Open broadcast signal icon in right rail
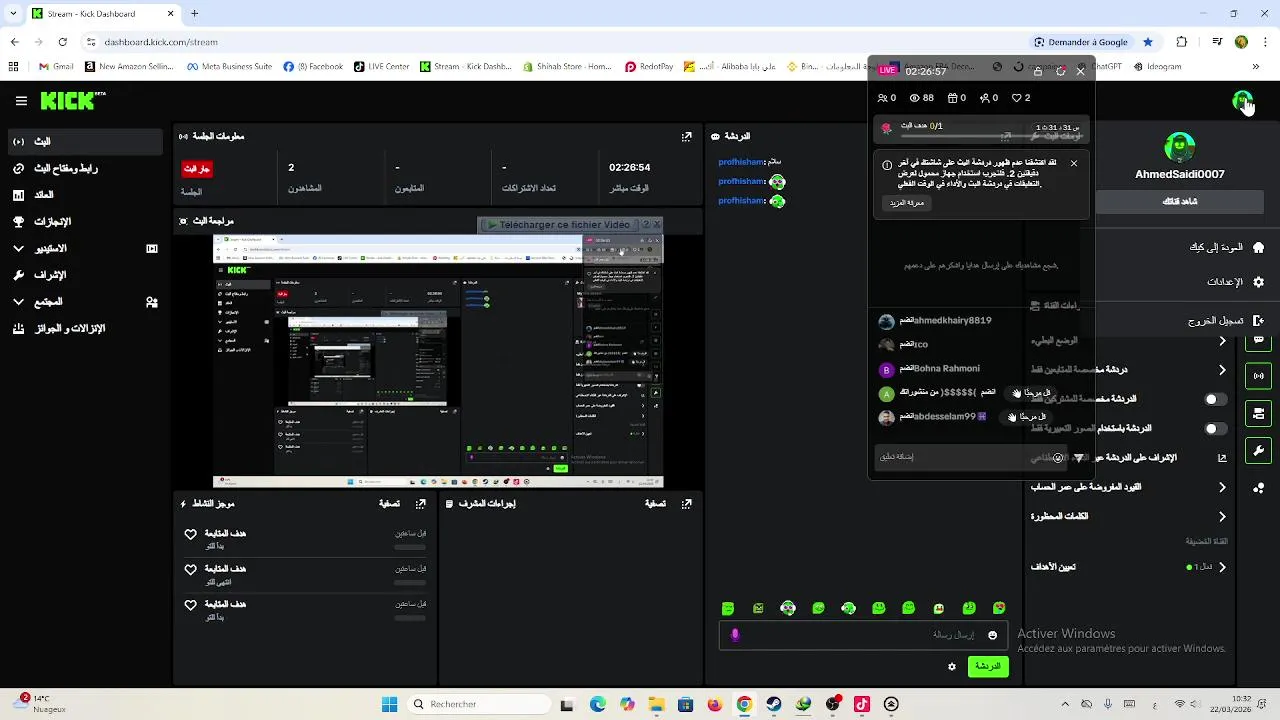1280x720 pixels. click(x=1258, y=376)
